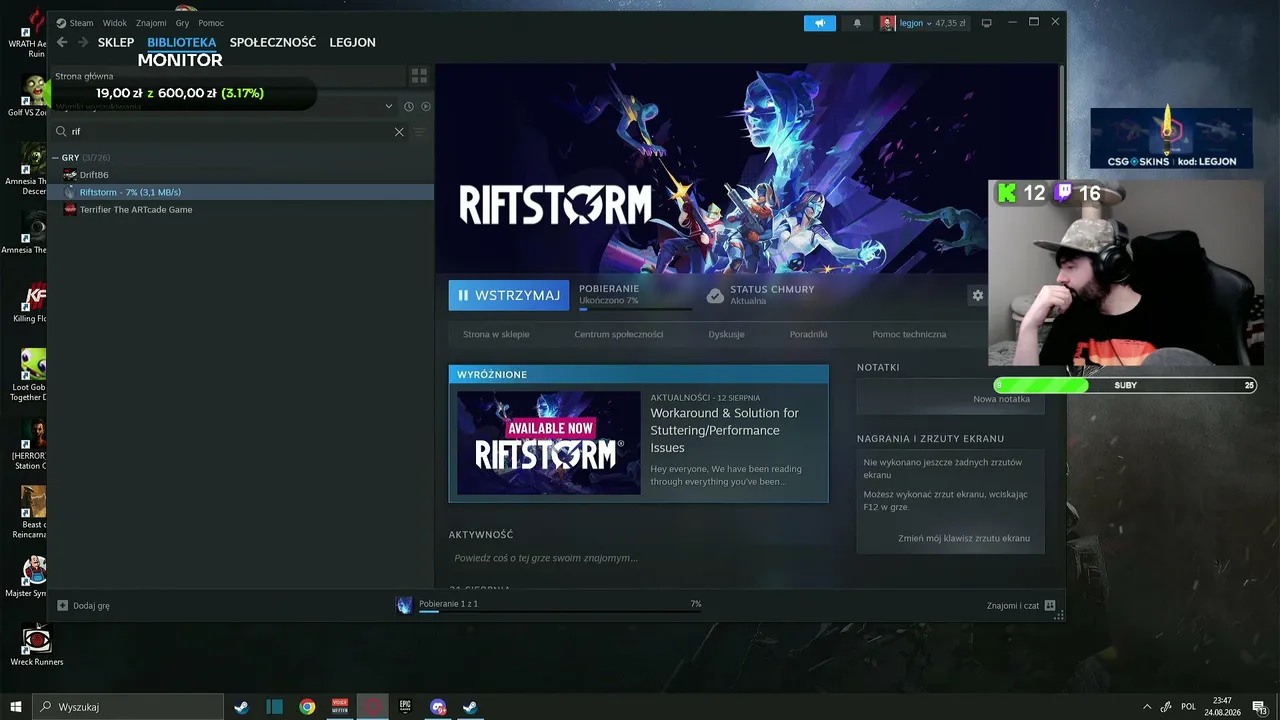Click the library search field
Screen dimensions: 1280x720
pos(230,131)
